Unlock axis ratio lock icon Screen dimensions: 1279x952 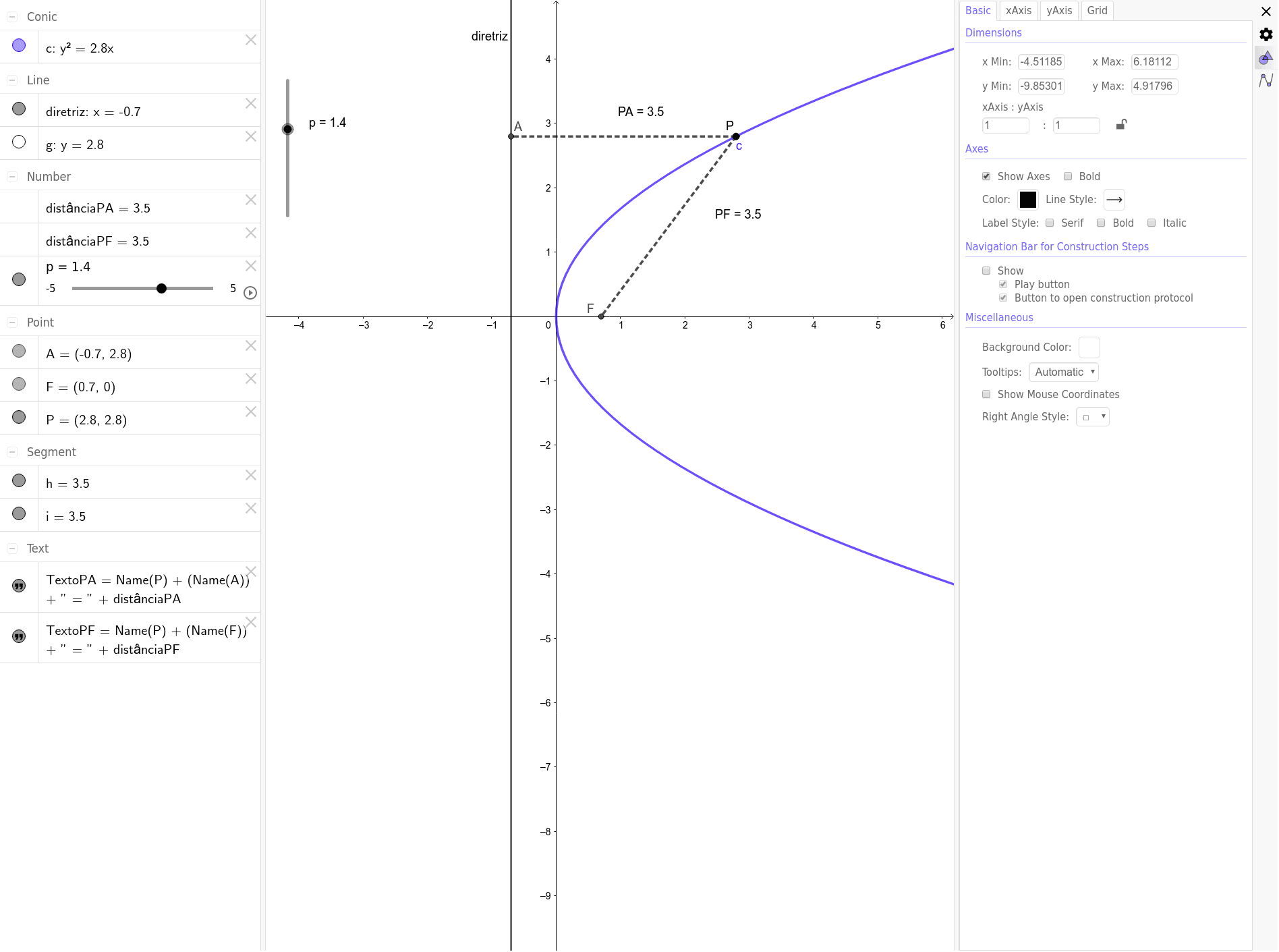click(1121, 124)
